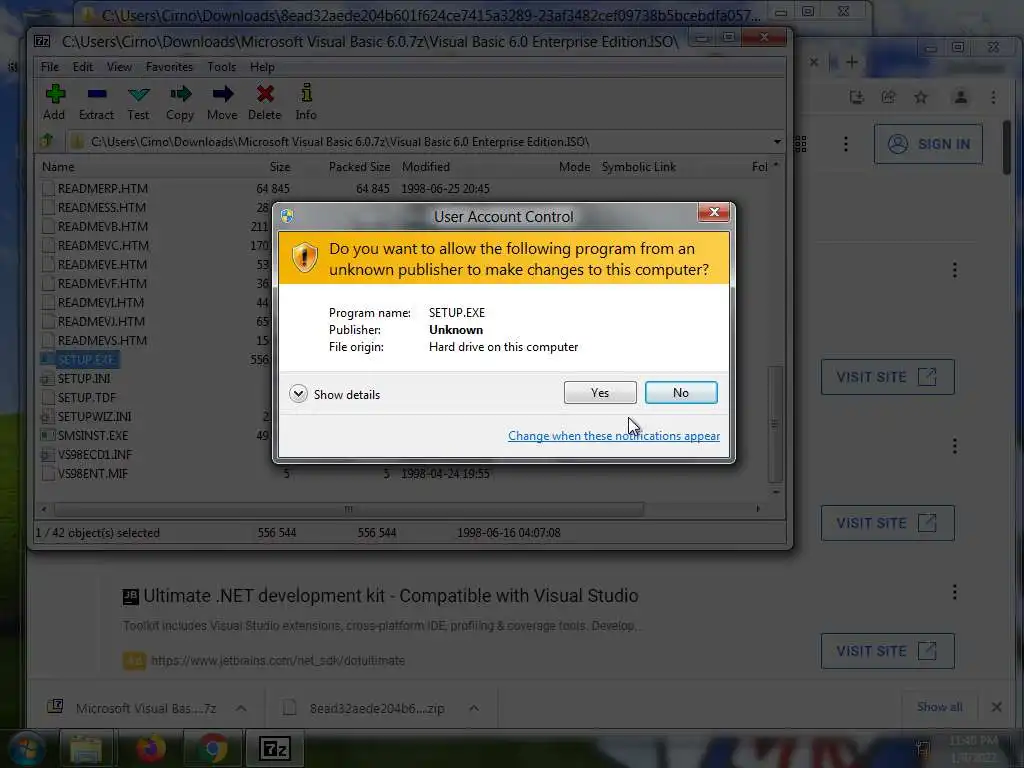The image size is (1024, 768).
Task: Sort by the Size column header
Action: click(280, 167)
